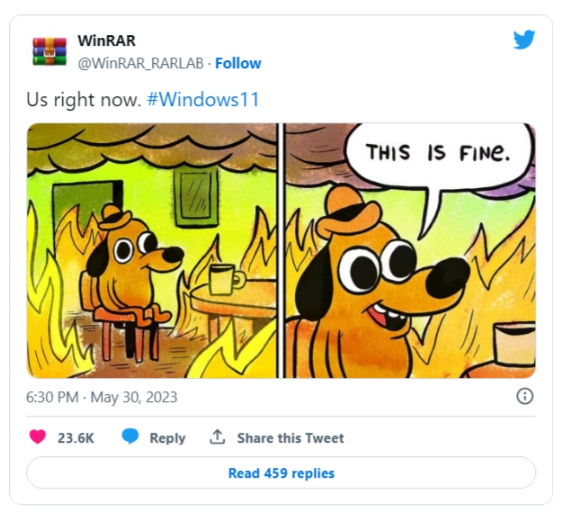The height and width of the screenshot is (517, 566).
Task: Open the #Windows11 hashtag
Action: pos(203,99)
